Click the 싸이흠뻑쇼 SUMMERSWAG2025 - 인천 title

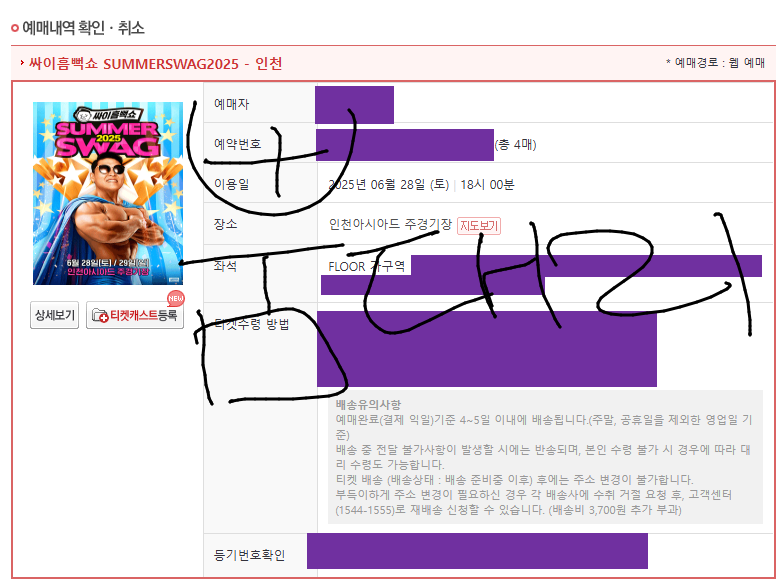tap(156, 64)
